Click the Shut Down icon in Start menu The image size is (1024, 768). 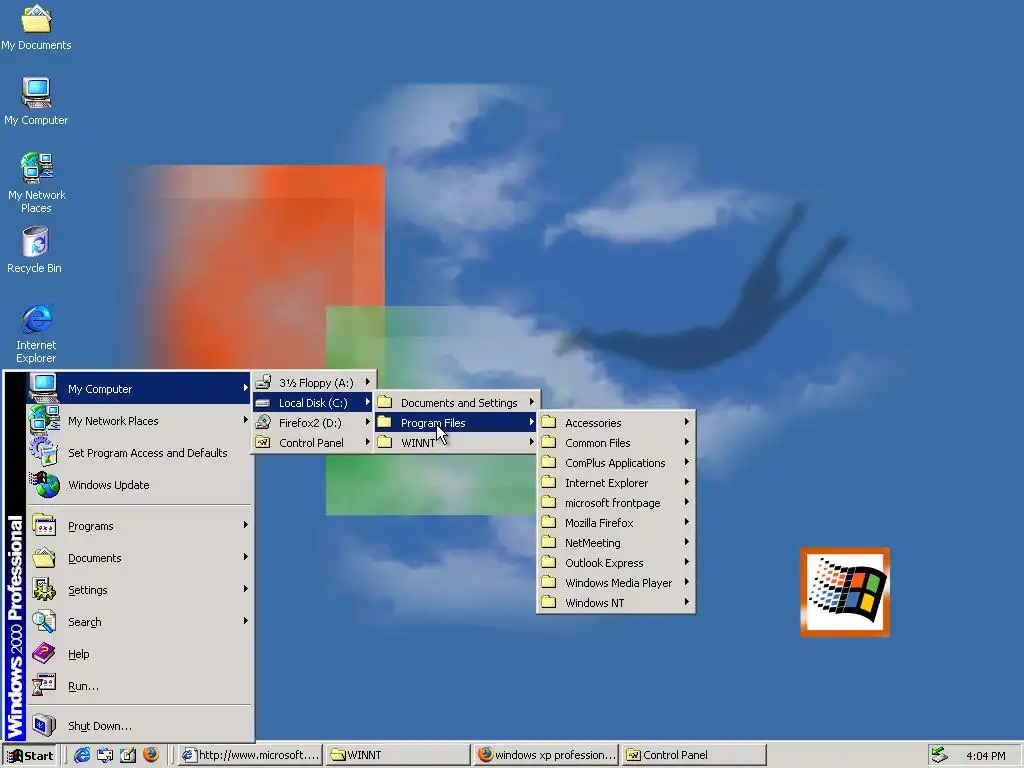click(x=44, y=726)
